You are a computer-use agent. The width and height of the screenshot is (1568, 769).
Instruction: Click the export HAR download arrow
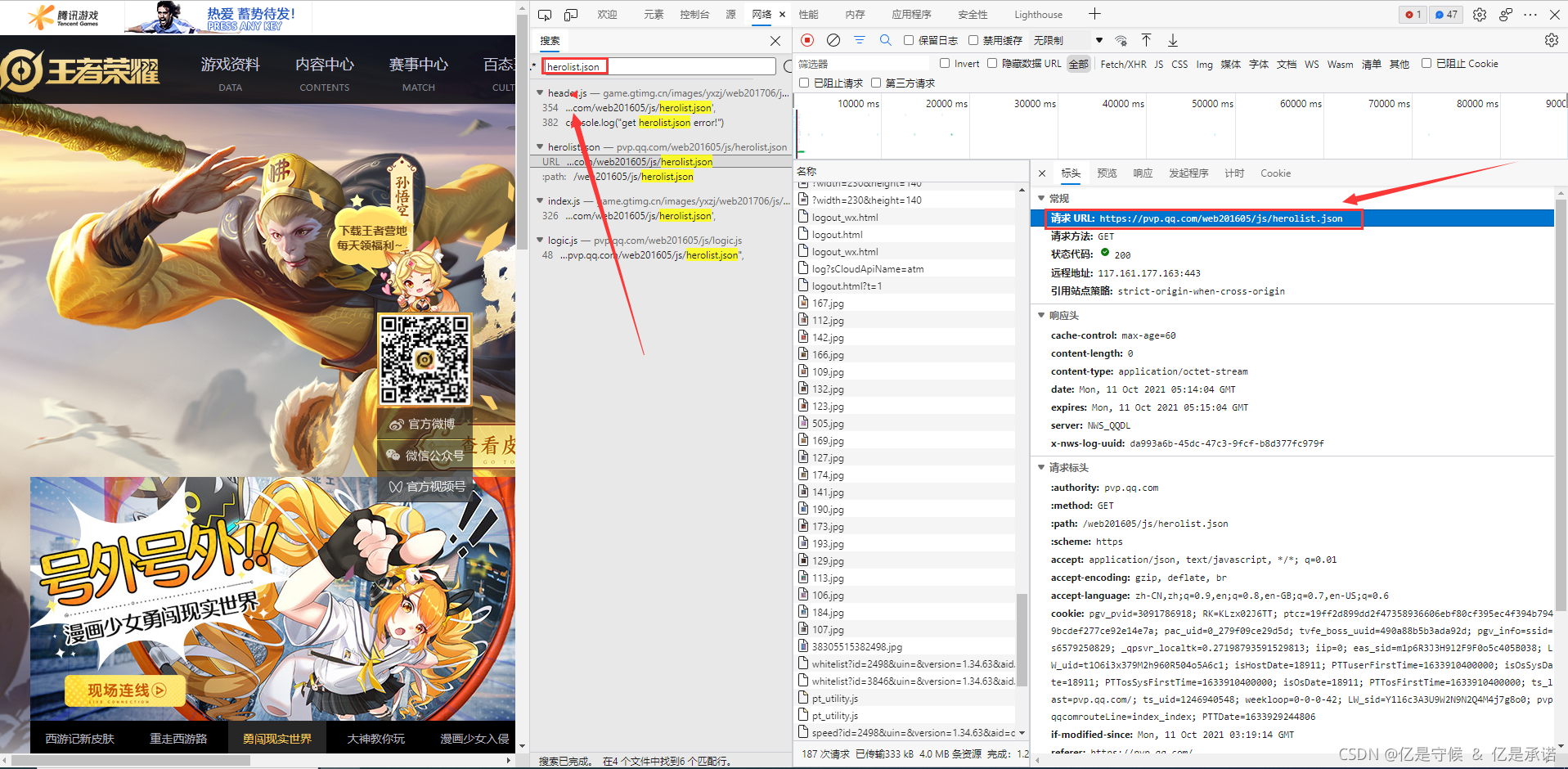click(x=1173, y=40)
